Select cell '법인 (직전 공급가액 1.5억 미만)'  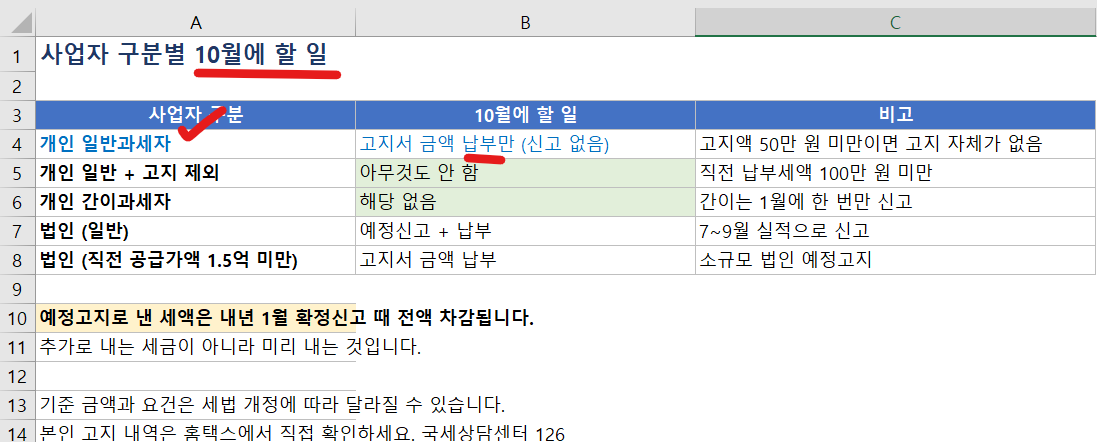coord(195,260)
